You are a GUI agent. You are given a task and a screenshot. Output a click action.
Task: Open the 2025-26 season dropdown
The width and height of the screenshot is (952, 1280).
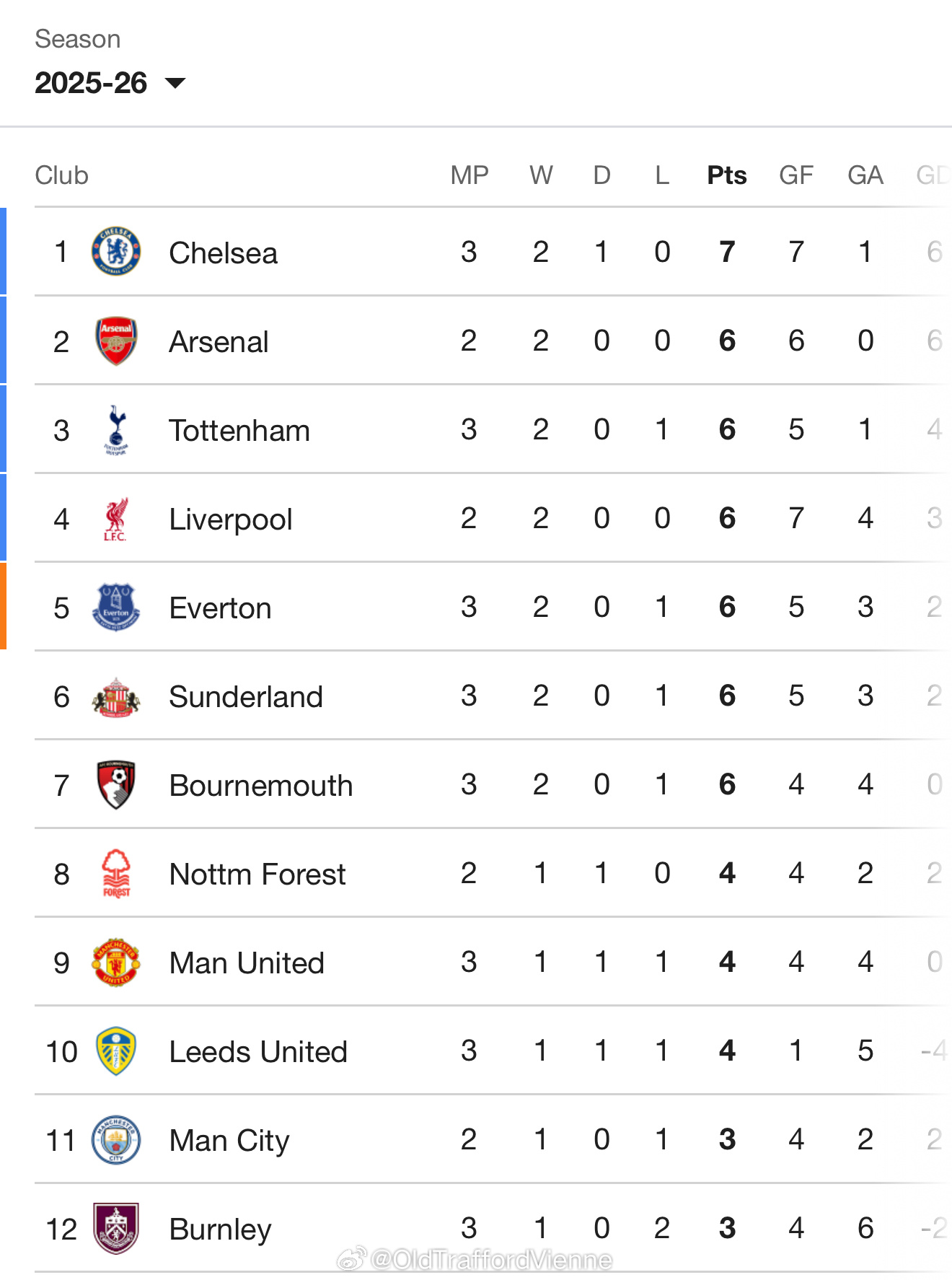pyautogui.click(x=110, y=83)
